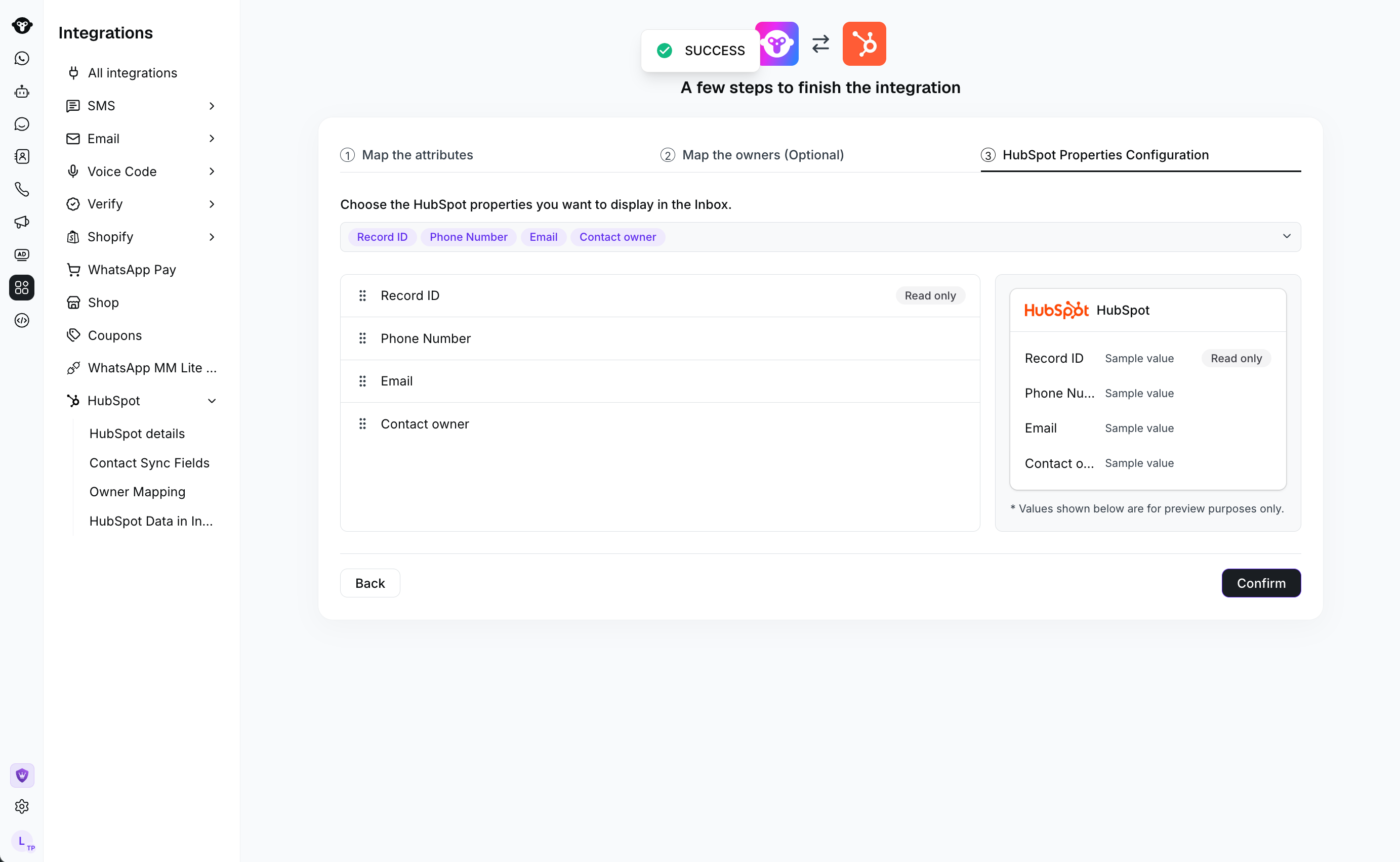
Task: Open Owner Mapping submenu item
Action: (138, 492)
